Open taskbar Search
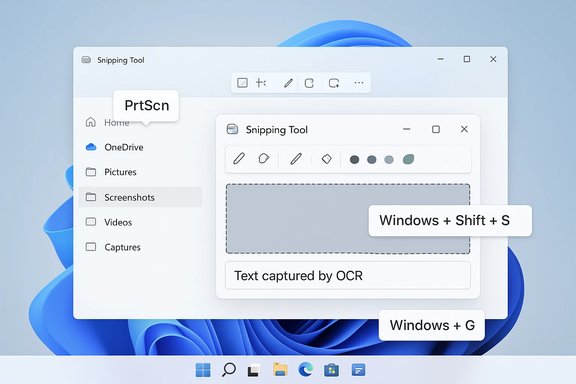This screenshot has height=384, width=576. tap(228, 370)
